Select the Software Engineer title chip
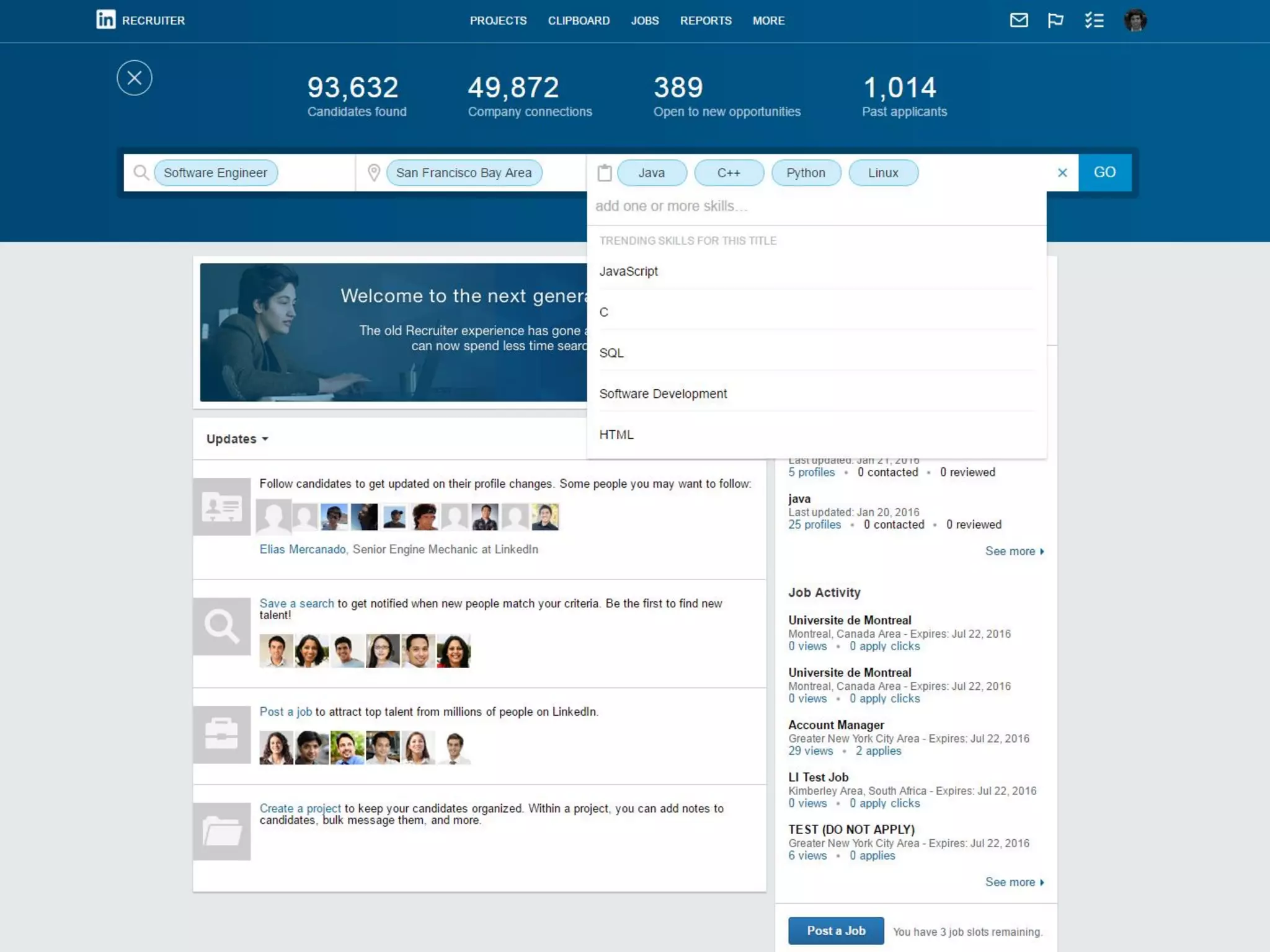 click(x=215, y=173)
